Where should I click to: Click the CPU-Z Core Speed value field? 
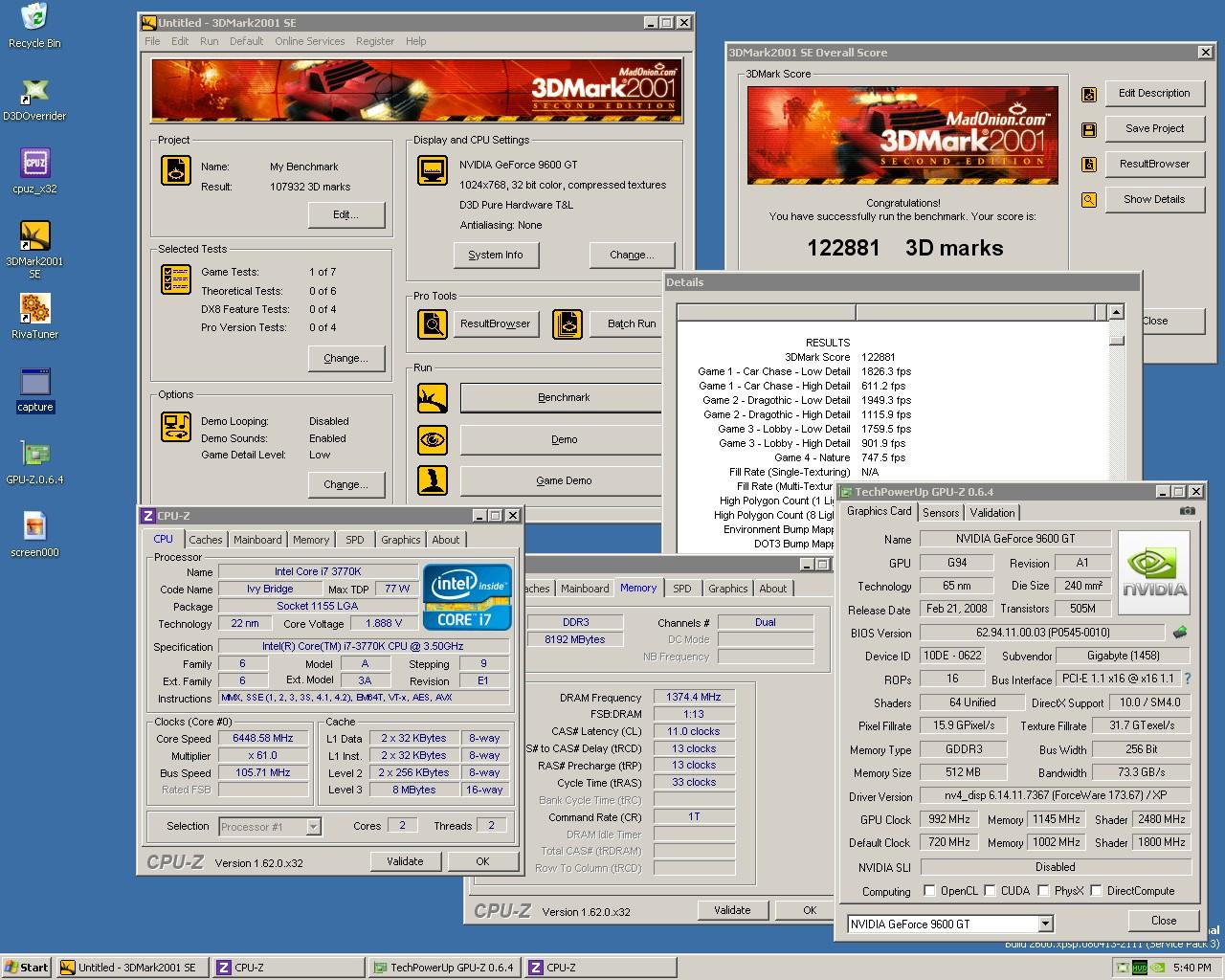coord(262,739)
